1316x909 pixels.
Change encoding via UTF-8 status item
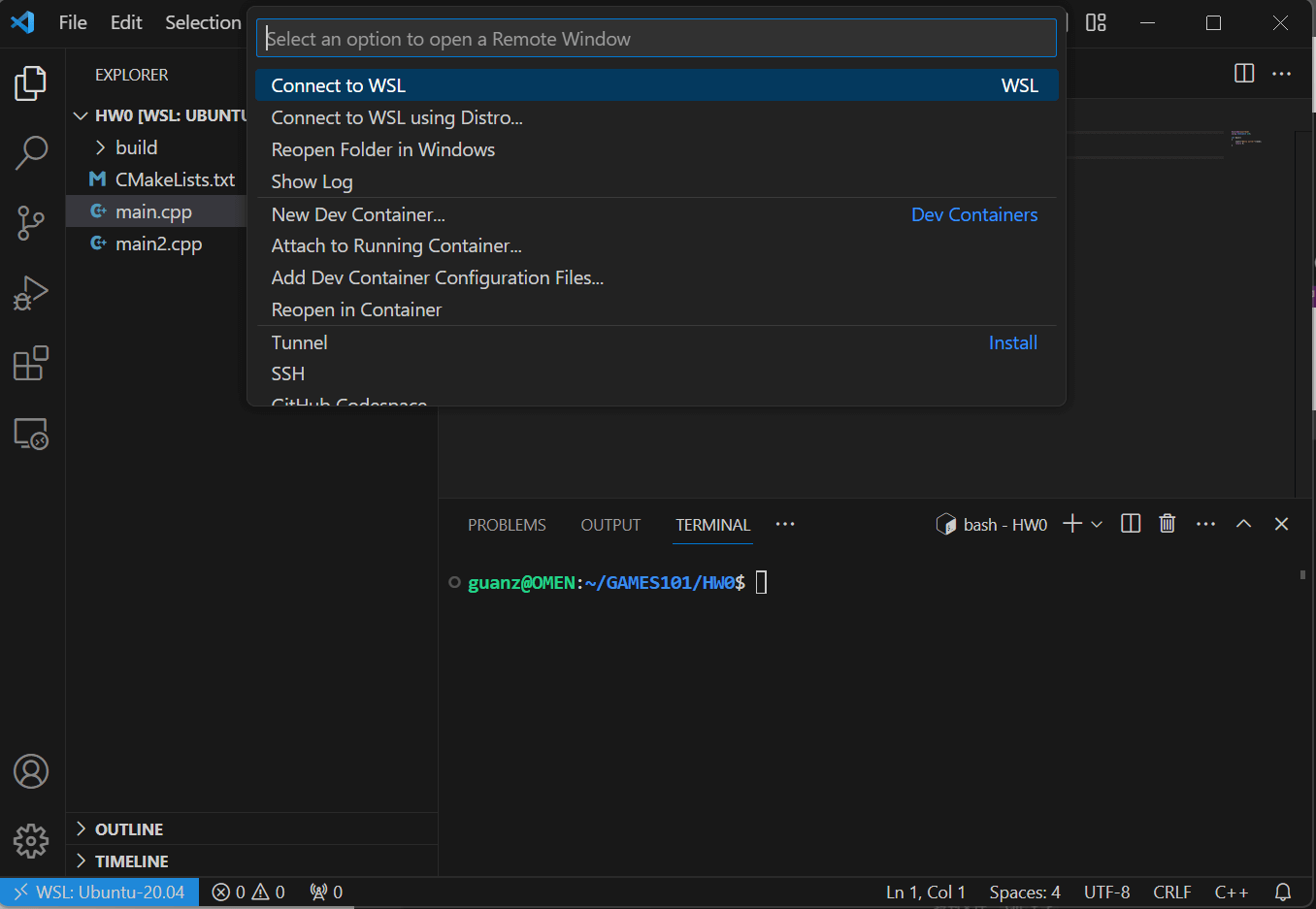(x=1106, y=892)
